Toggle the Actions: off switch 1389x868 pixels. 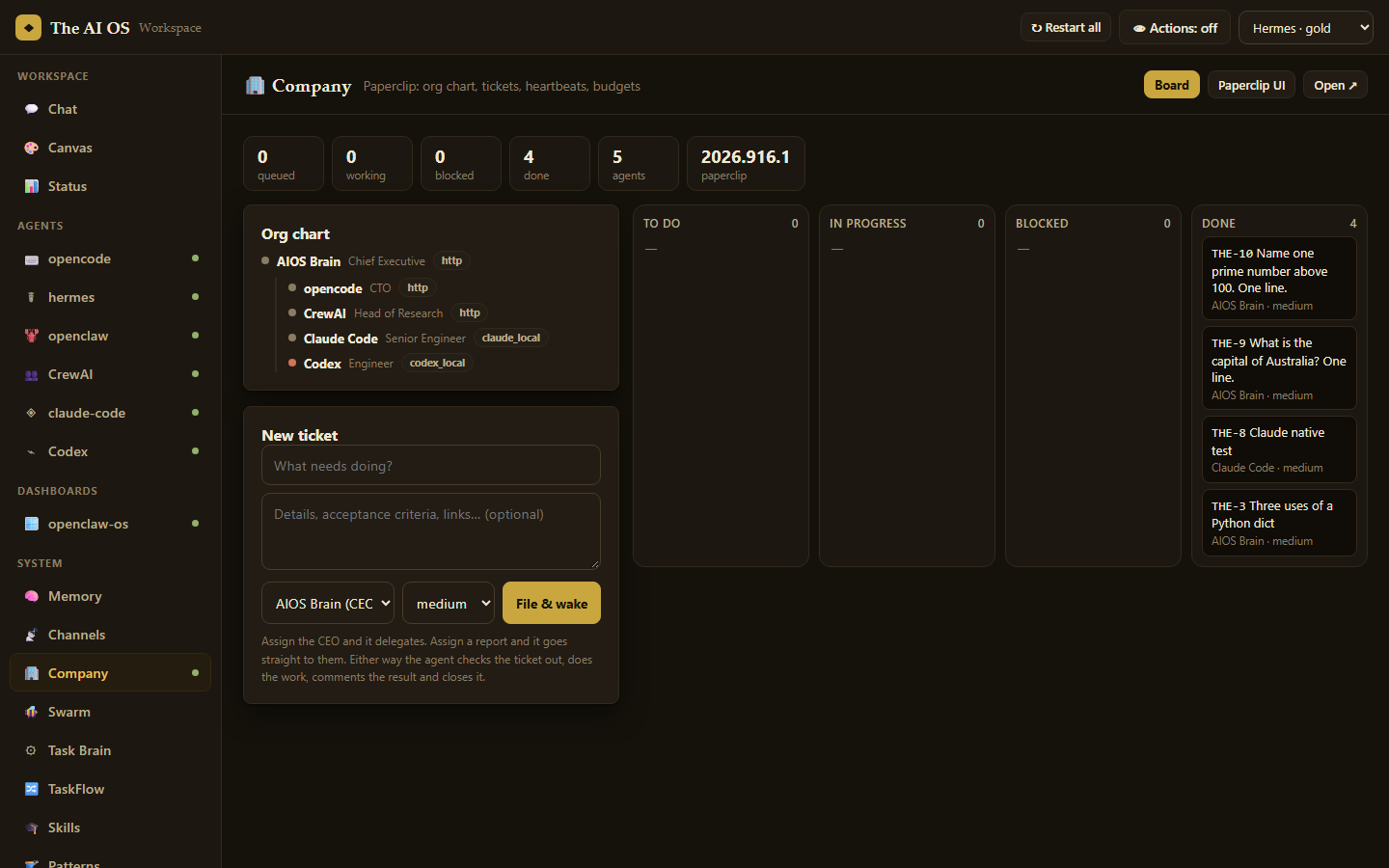tap(1174, 28)
